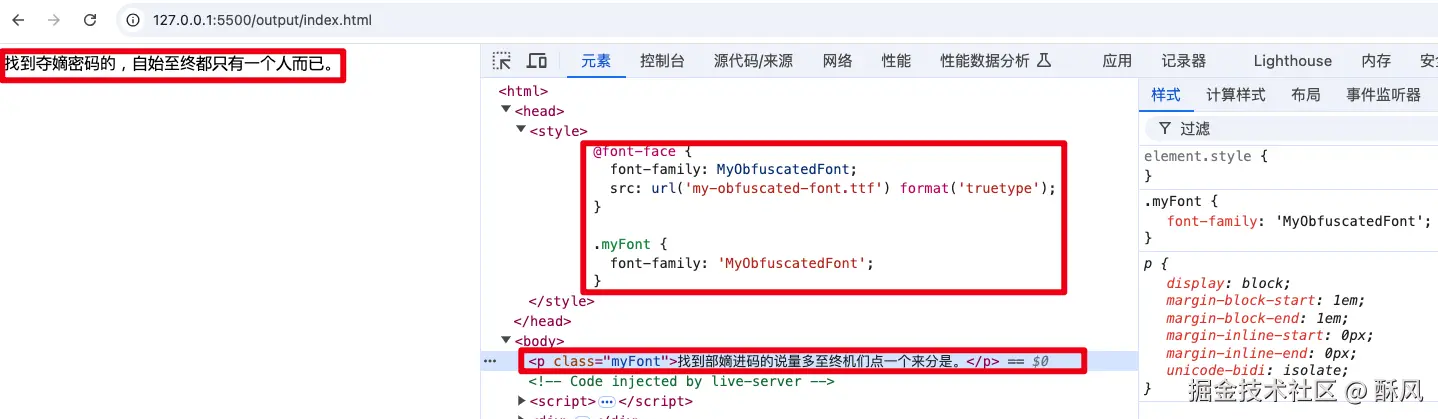The image size is (1438, 419).
Task: Open the 性能 tab
Action: [x=896, y=61]
